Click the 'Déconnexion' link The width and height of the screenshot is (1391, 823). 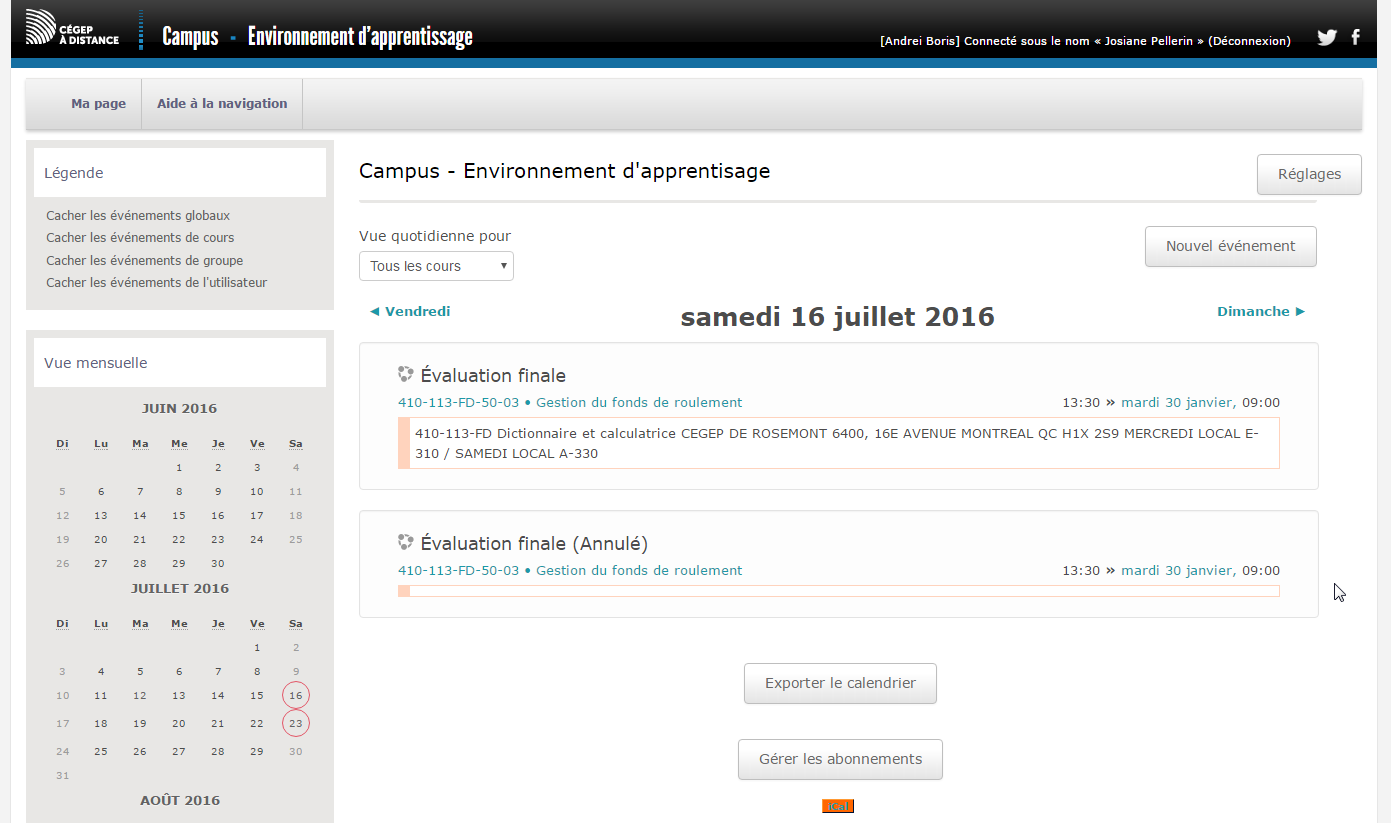pos(1249,41)
